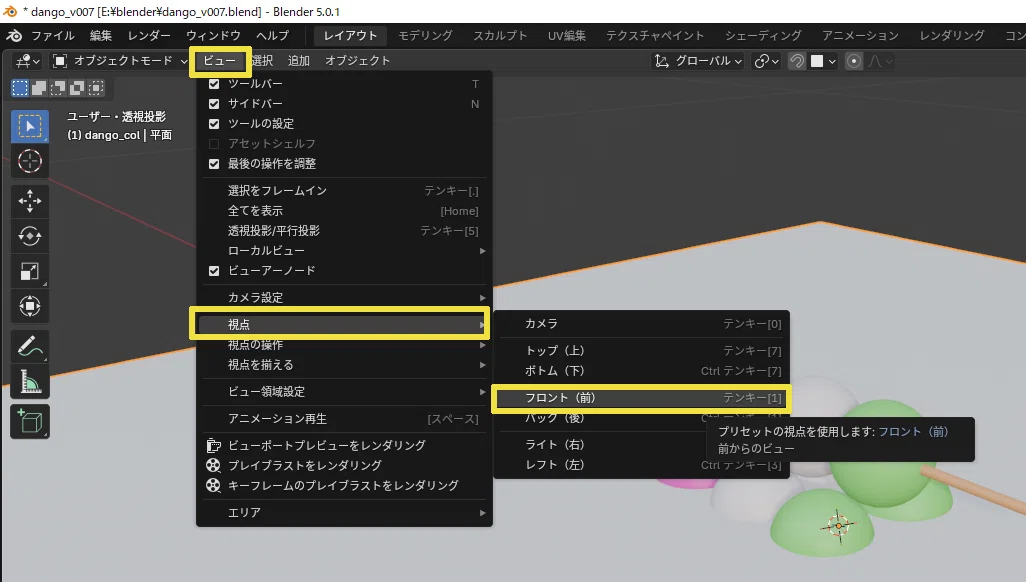
Task: Open the レンダー menu
Action: pos(149,35)
